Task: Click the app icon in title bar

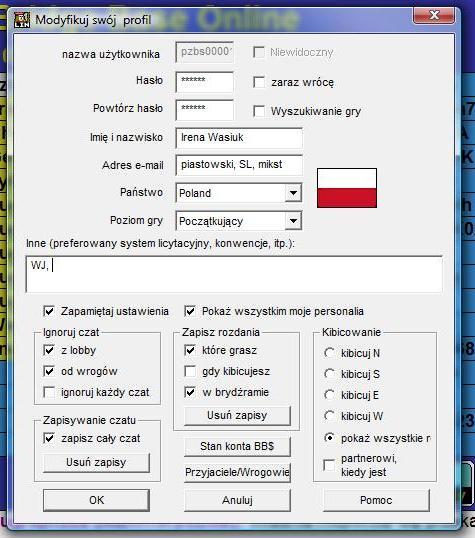Action: pos(22,20)
